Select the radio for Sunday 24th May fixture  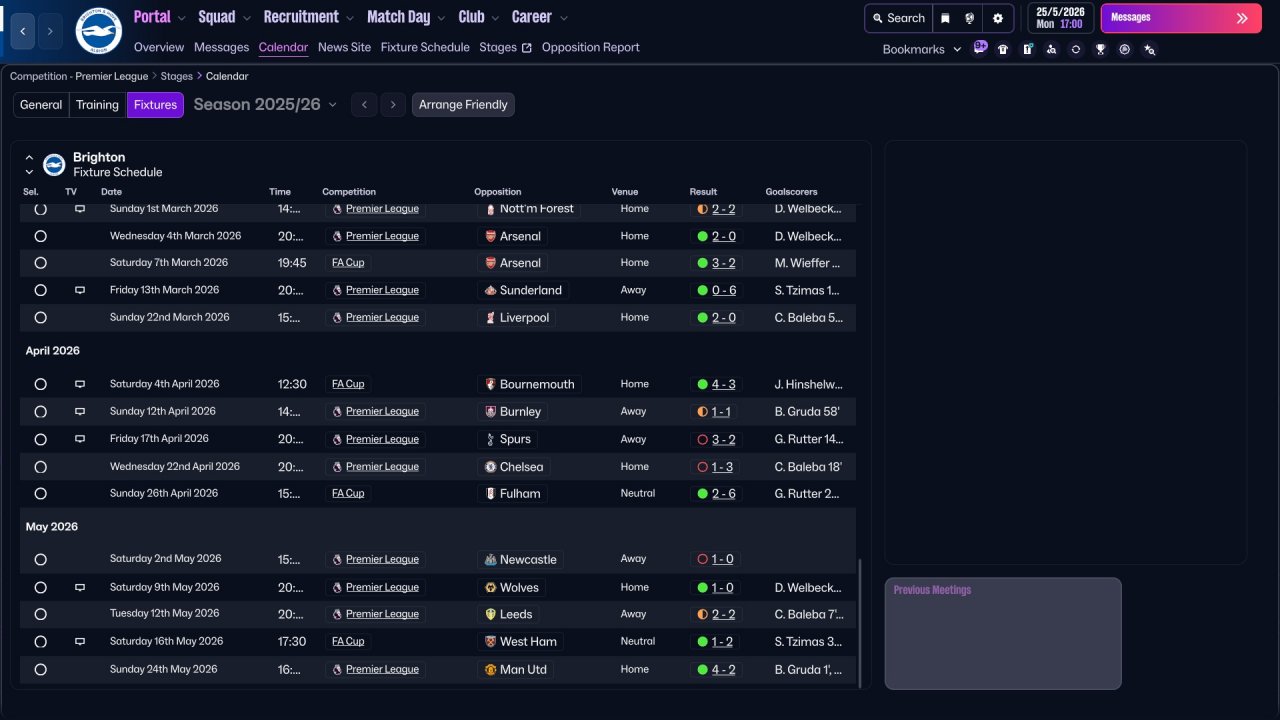point(40,669)
